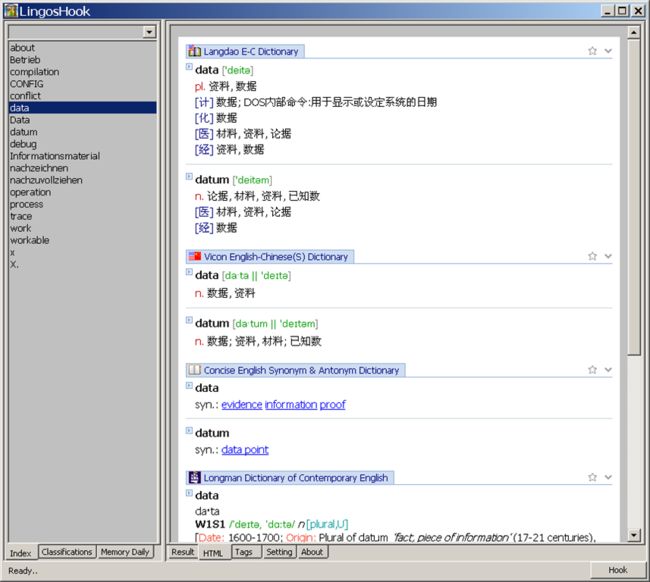Expand the Langdao 'datum' entry box
The image size is (650, 582).
pyautogui.click(x=189, y=176)
